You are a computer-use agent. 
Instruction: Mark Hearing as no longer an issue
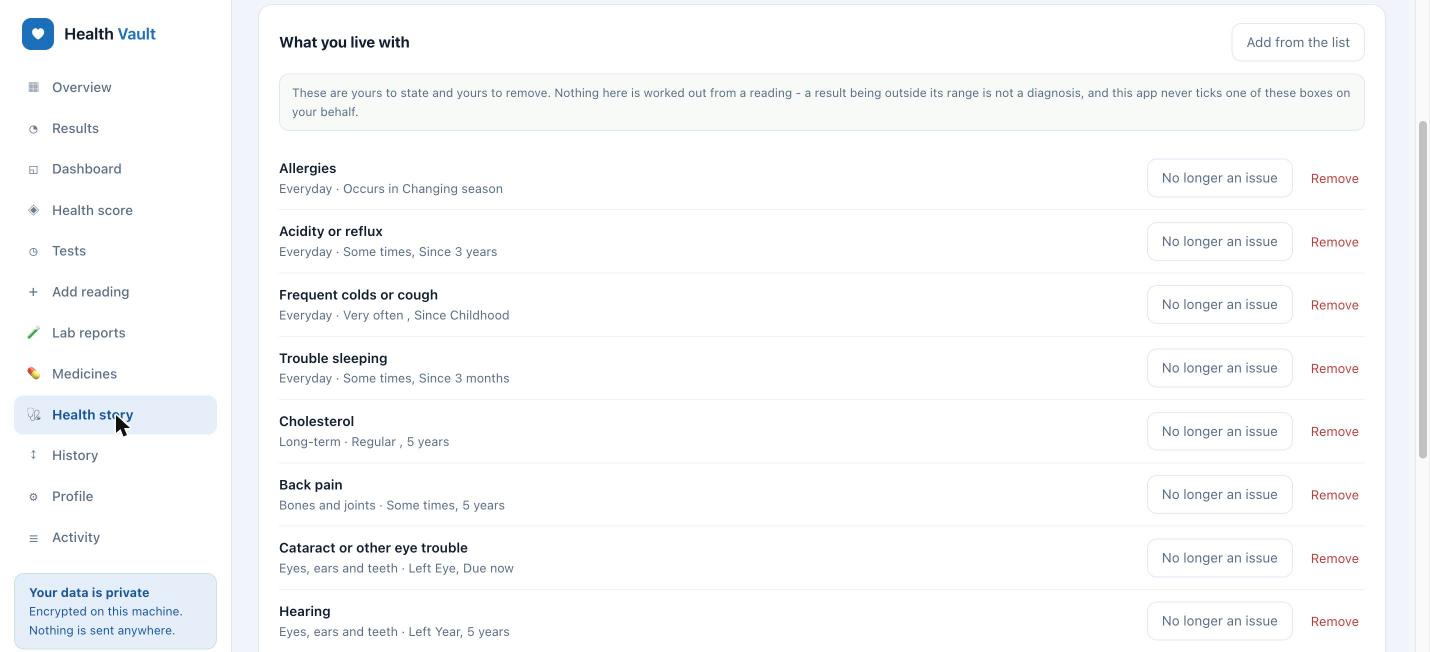tap(1219, 621)
